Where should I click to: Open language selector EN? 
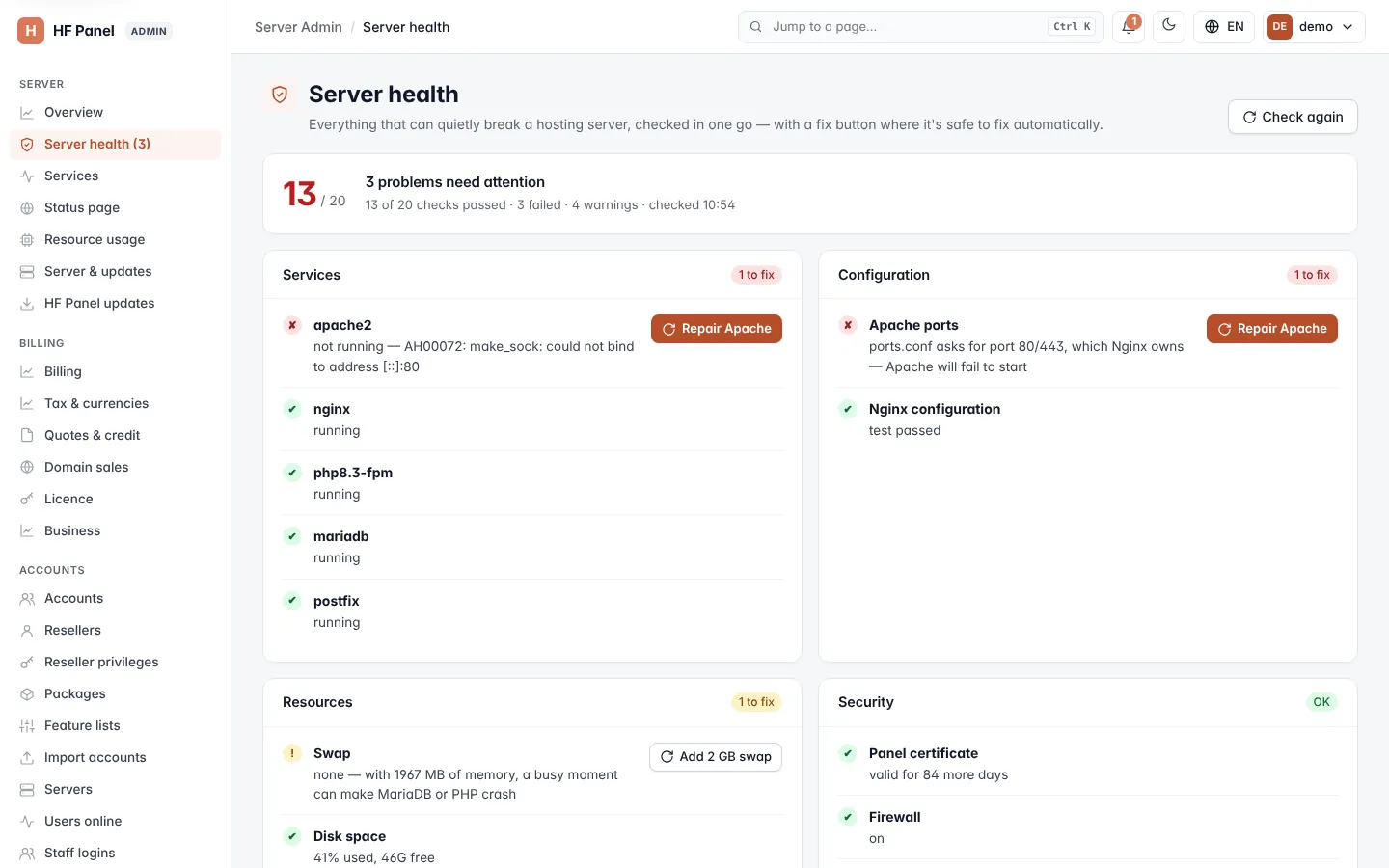[1224, 27]
